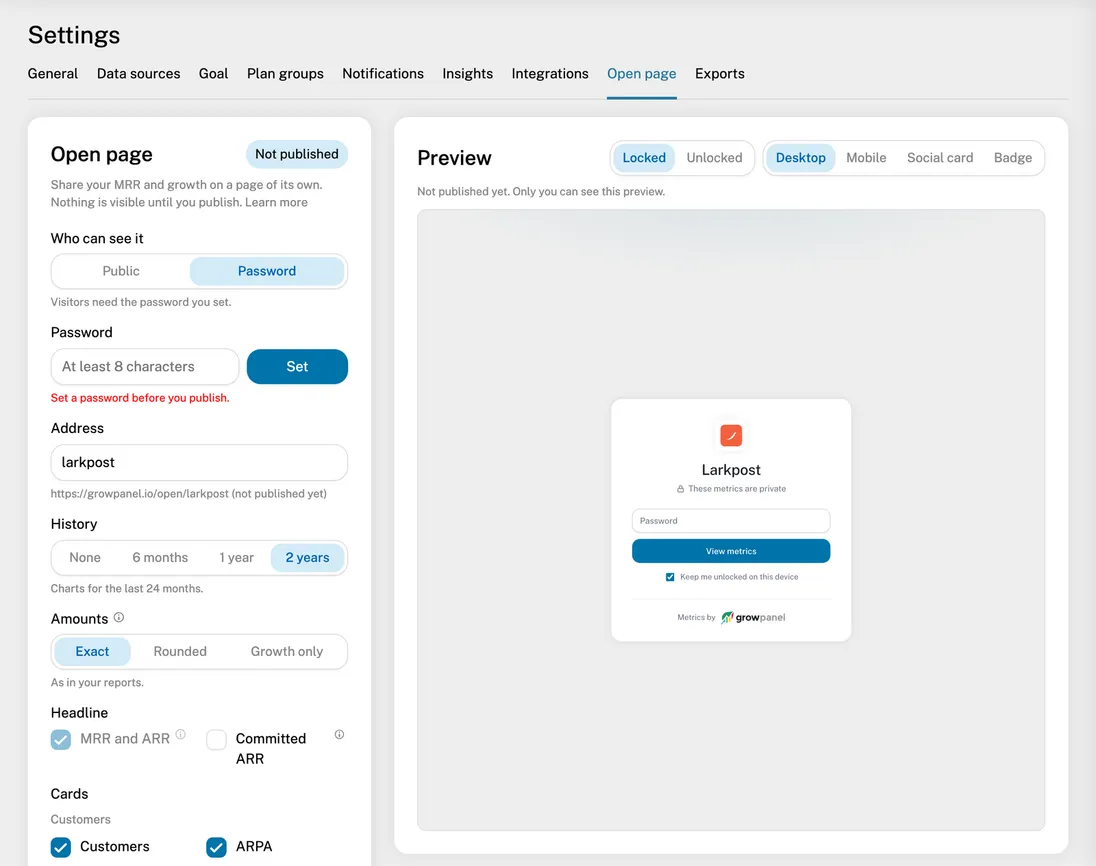The image size is (1096, 866).
Task: Uncheck the Customers card checkbox
Action: point(61,847)
